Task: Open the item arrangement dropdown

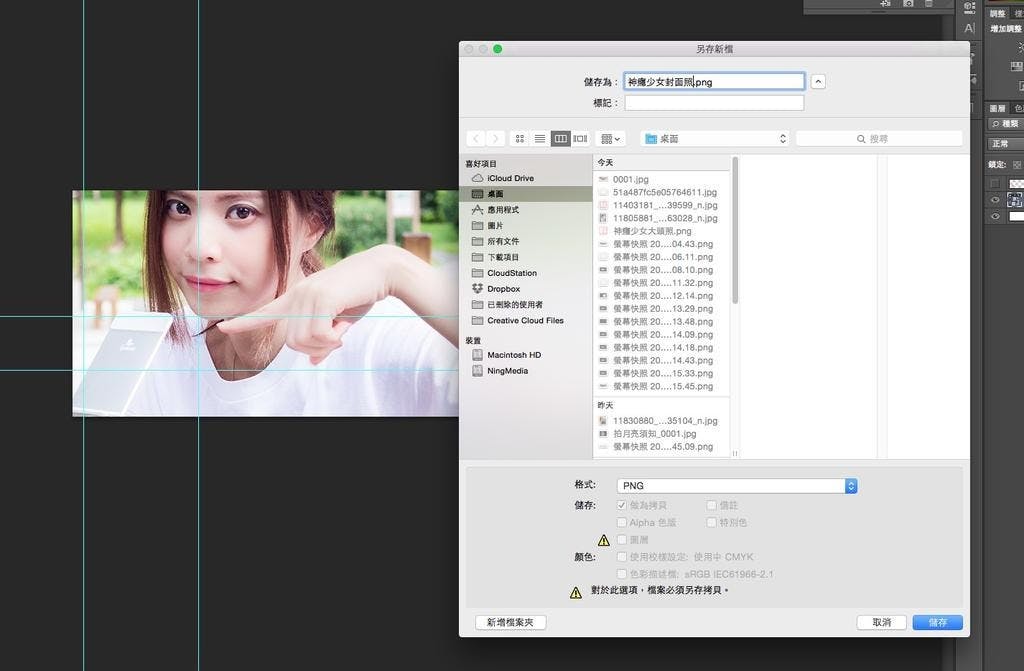Action: (609, 139)
